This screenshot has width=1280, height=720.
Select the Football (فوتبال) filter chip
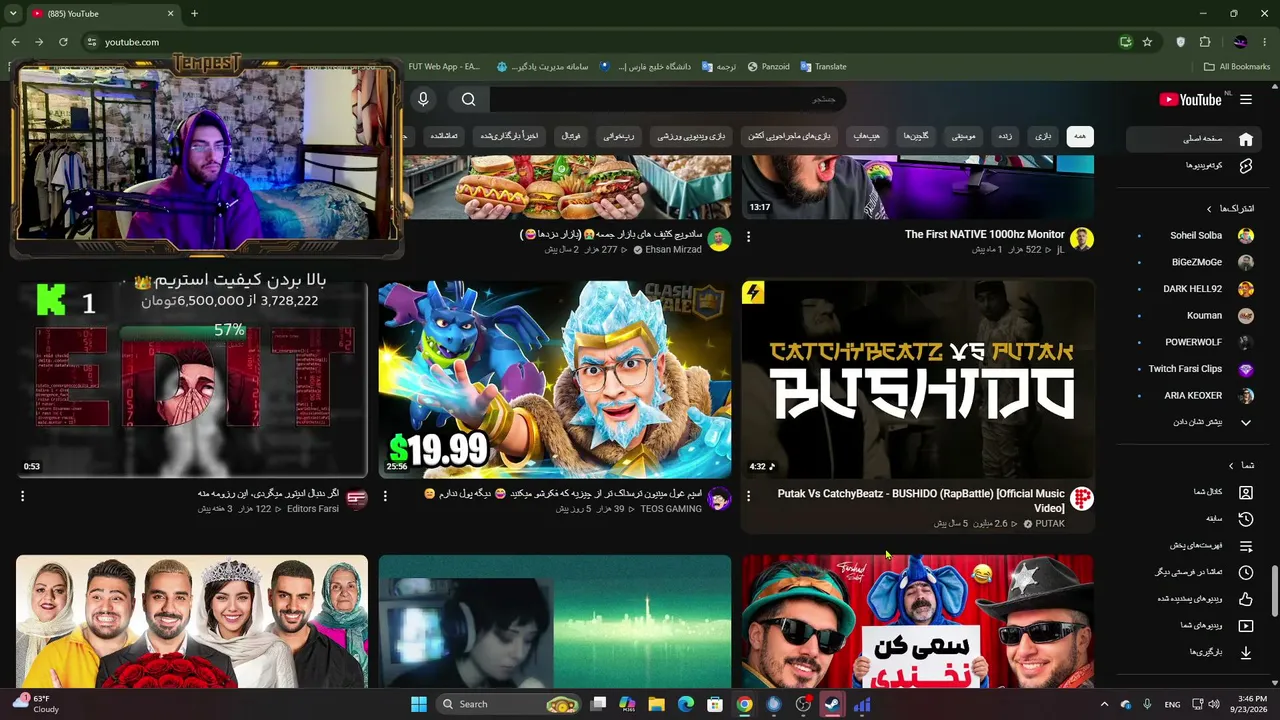pyautogui.click(x=570, y=136)
